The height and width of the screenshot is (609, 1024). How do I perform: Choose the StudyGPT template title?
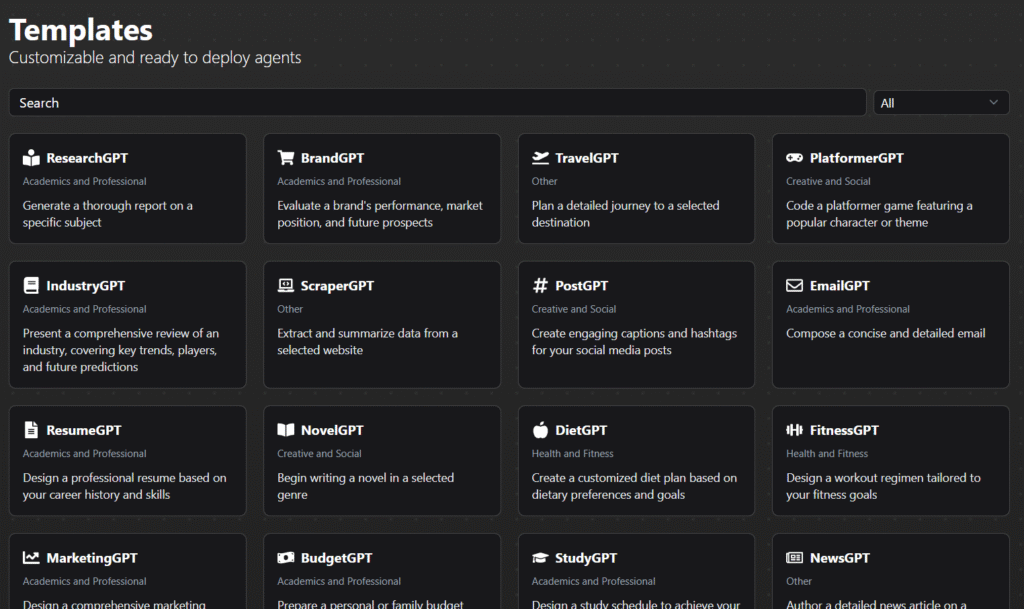click(x=586, y=558)
